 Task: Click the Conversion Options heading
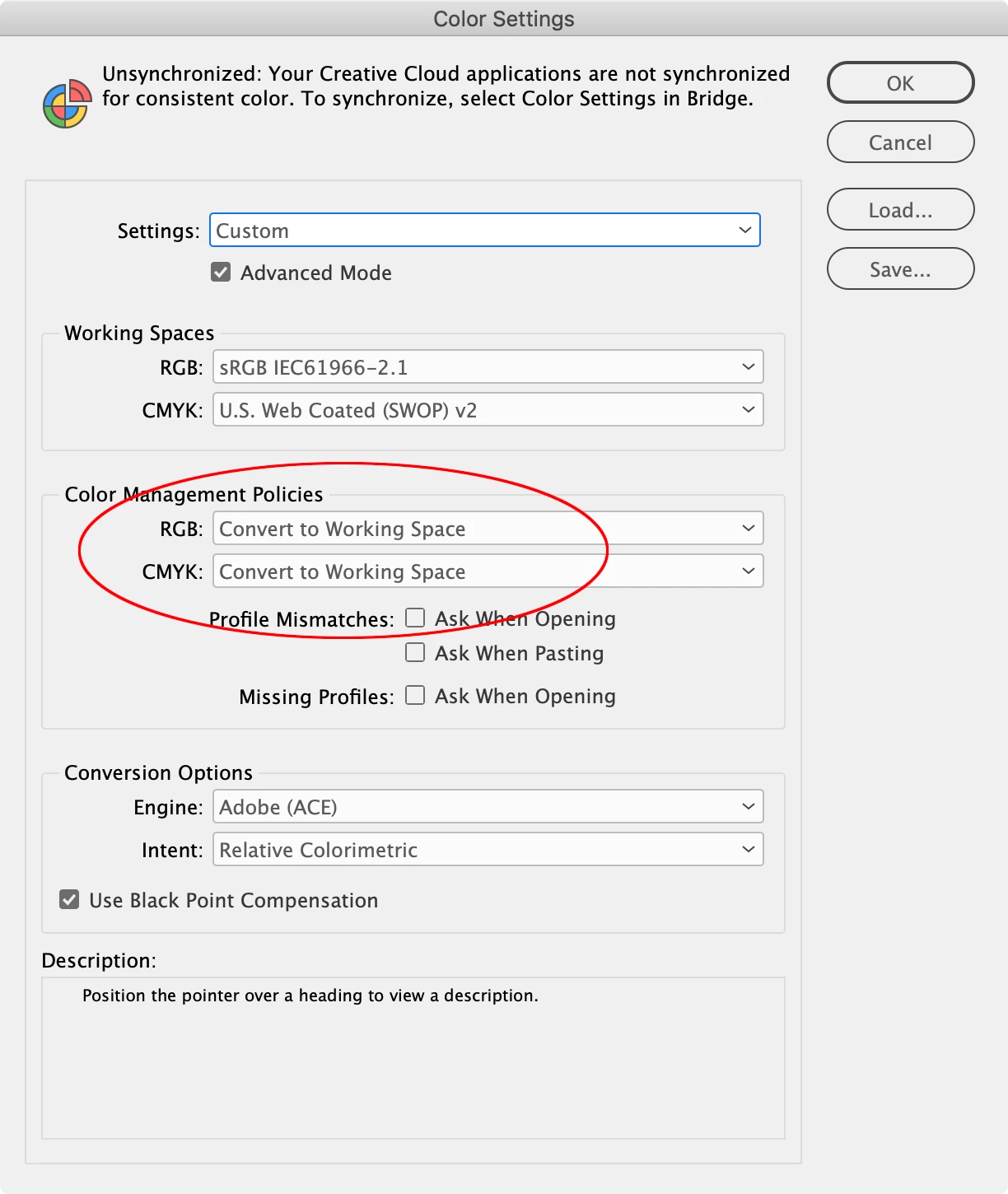click(x=158, y=773)
